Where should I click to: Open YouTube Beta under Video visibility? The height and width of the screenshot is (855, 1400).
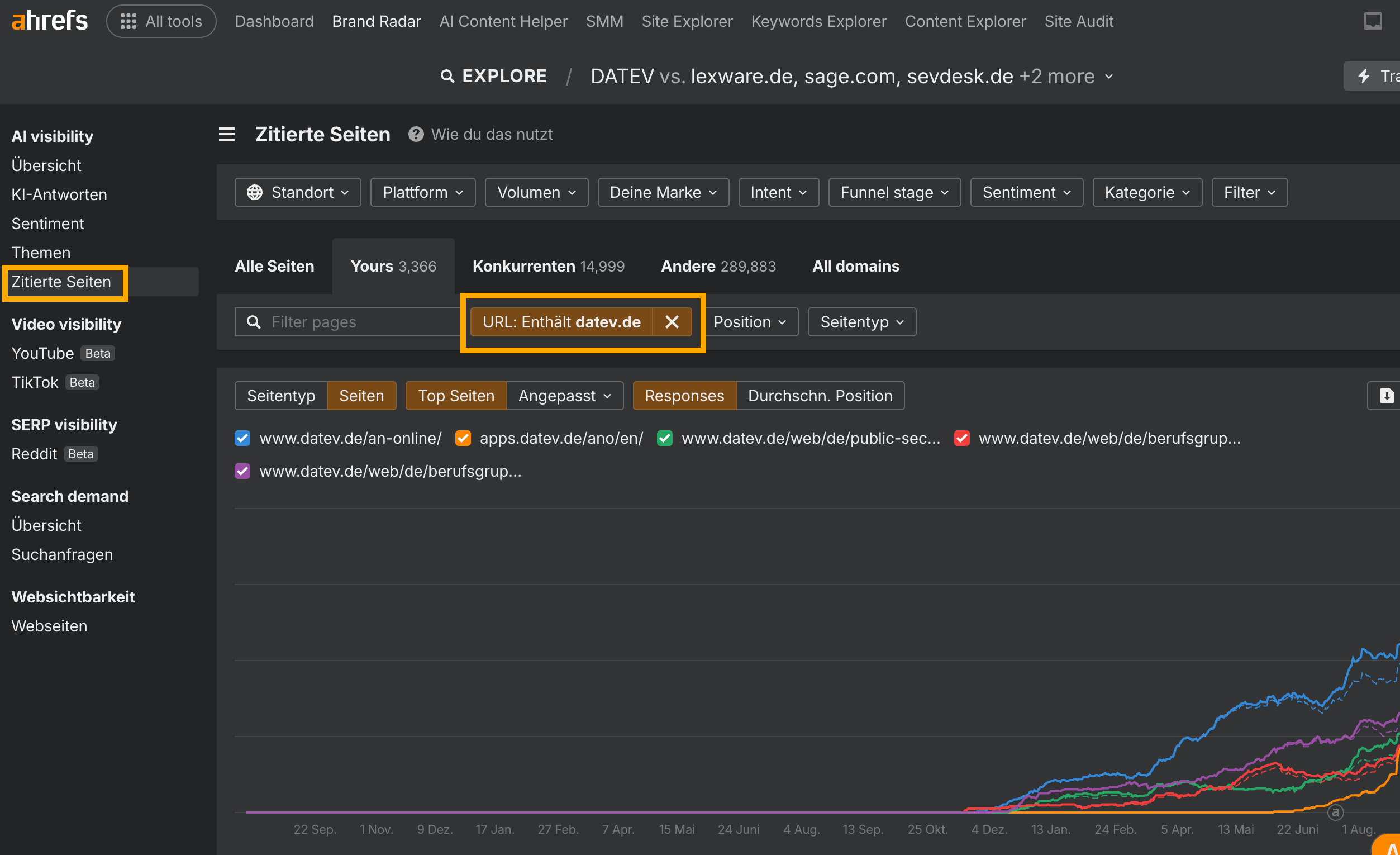[63, 354]
